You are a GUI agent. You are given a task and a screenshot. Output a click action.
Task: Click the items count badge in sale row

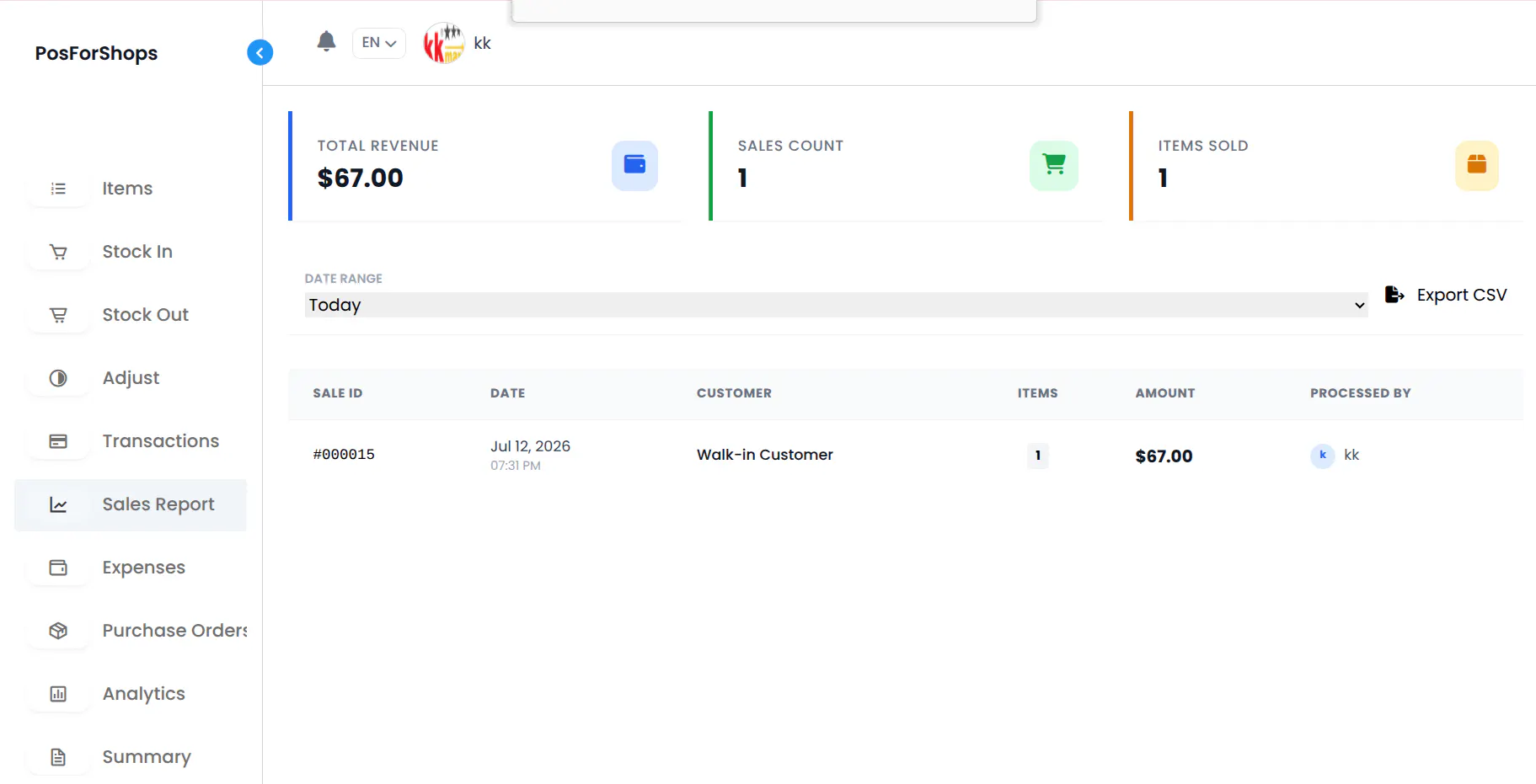coord(1038,456)
